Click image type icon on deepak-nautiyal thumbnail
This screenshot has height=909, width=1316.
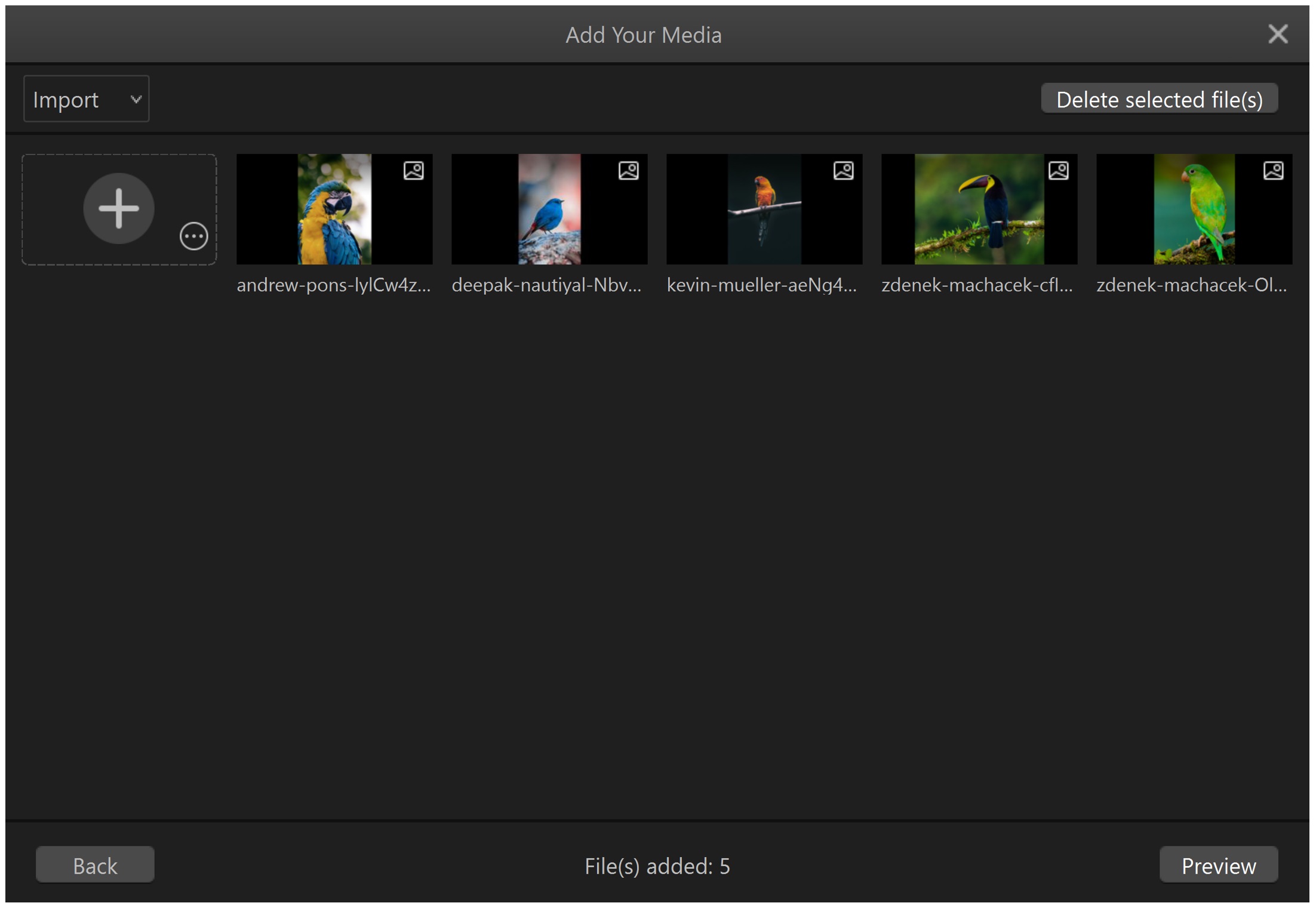coord(628,171)
